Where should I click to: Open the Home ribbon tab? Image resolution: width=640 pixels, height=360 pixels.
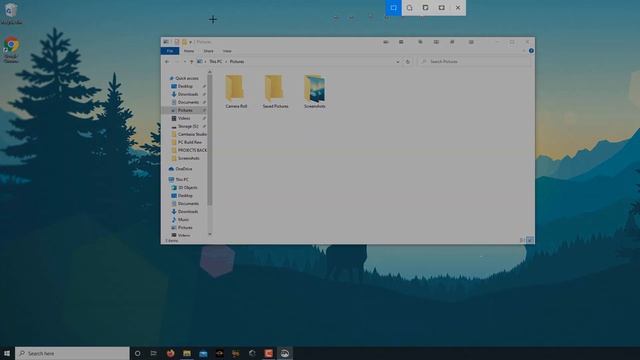tap(189, 51)
